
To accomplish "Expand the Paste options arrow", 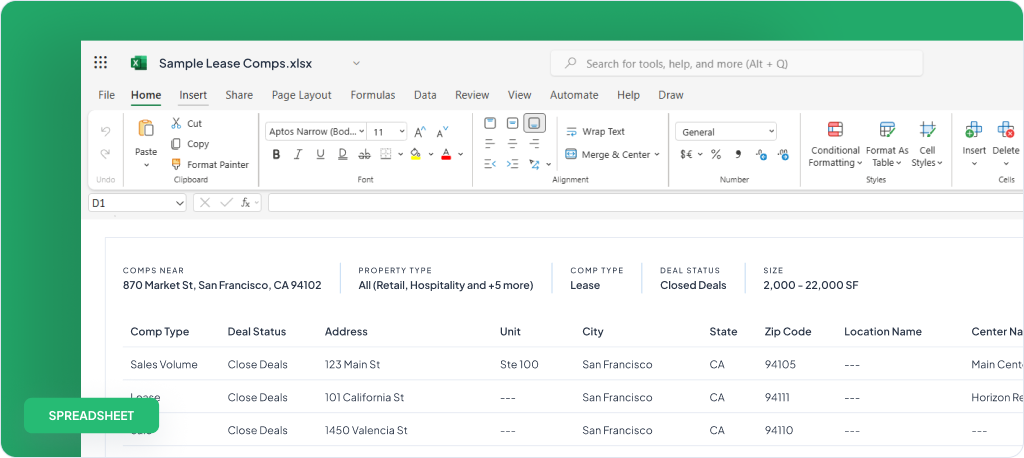I will tap(146, 165).
